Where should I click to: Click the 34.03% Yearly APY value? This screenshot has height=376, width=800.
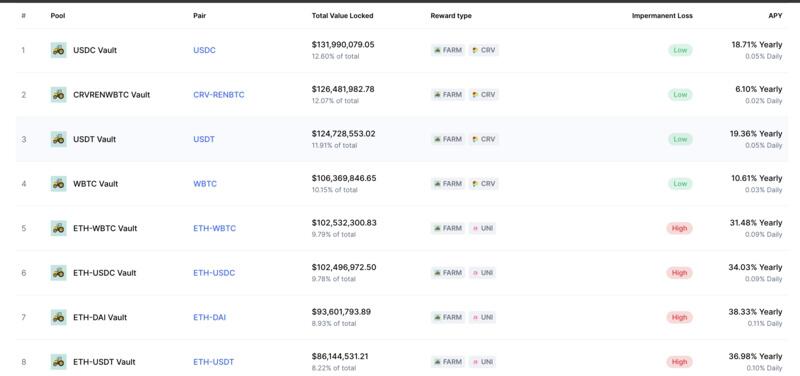[x=755, y=267]
